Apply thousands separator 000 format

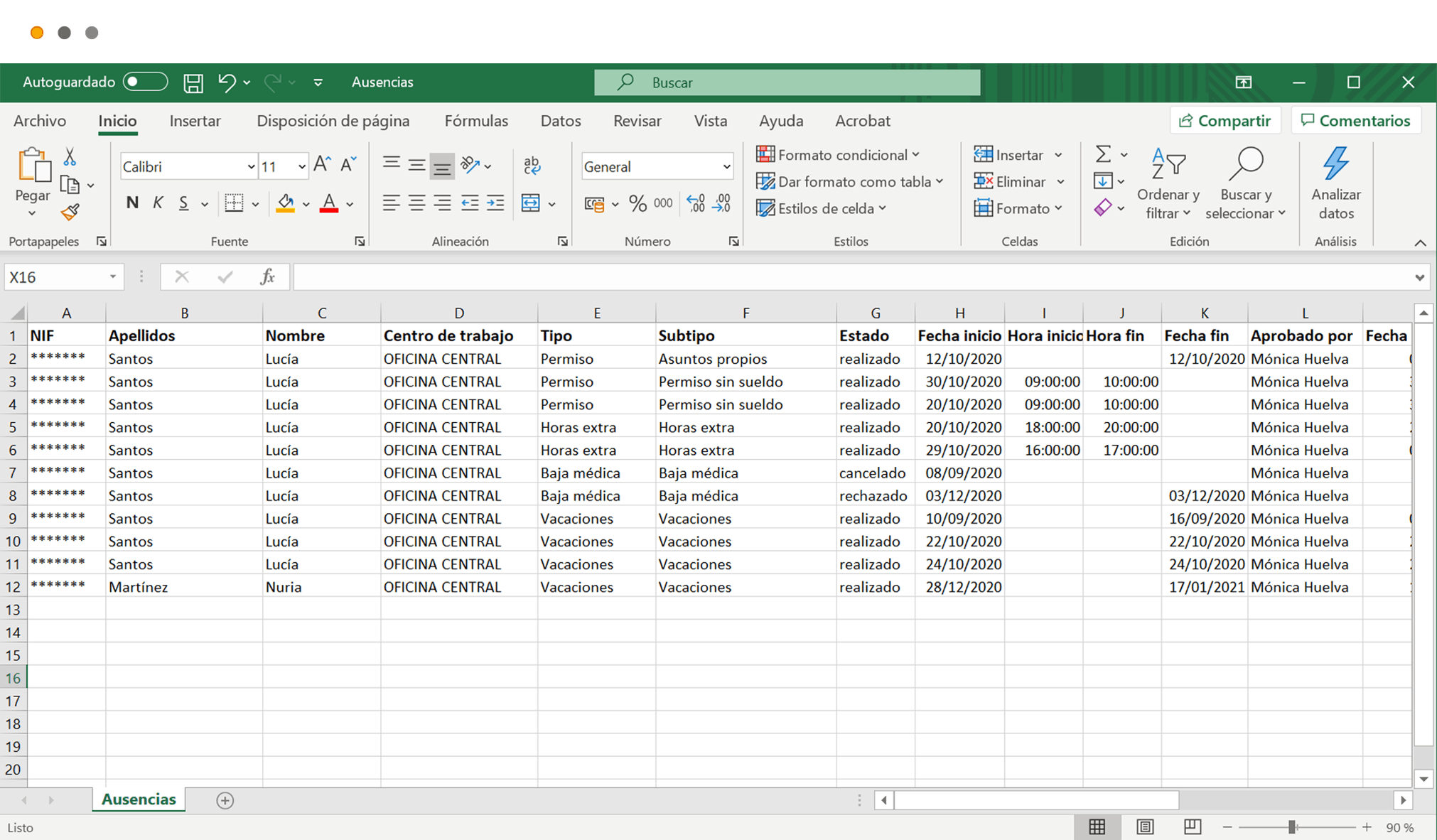click(x=663, y=203)
